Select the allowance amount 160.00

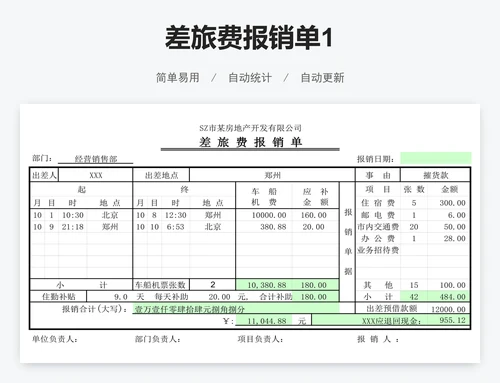[313, 215]
